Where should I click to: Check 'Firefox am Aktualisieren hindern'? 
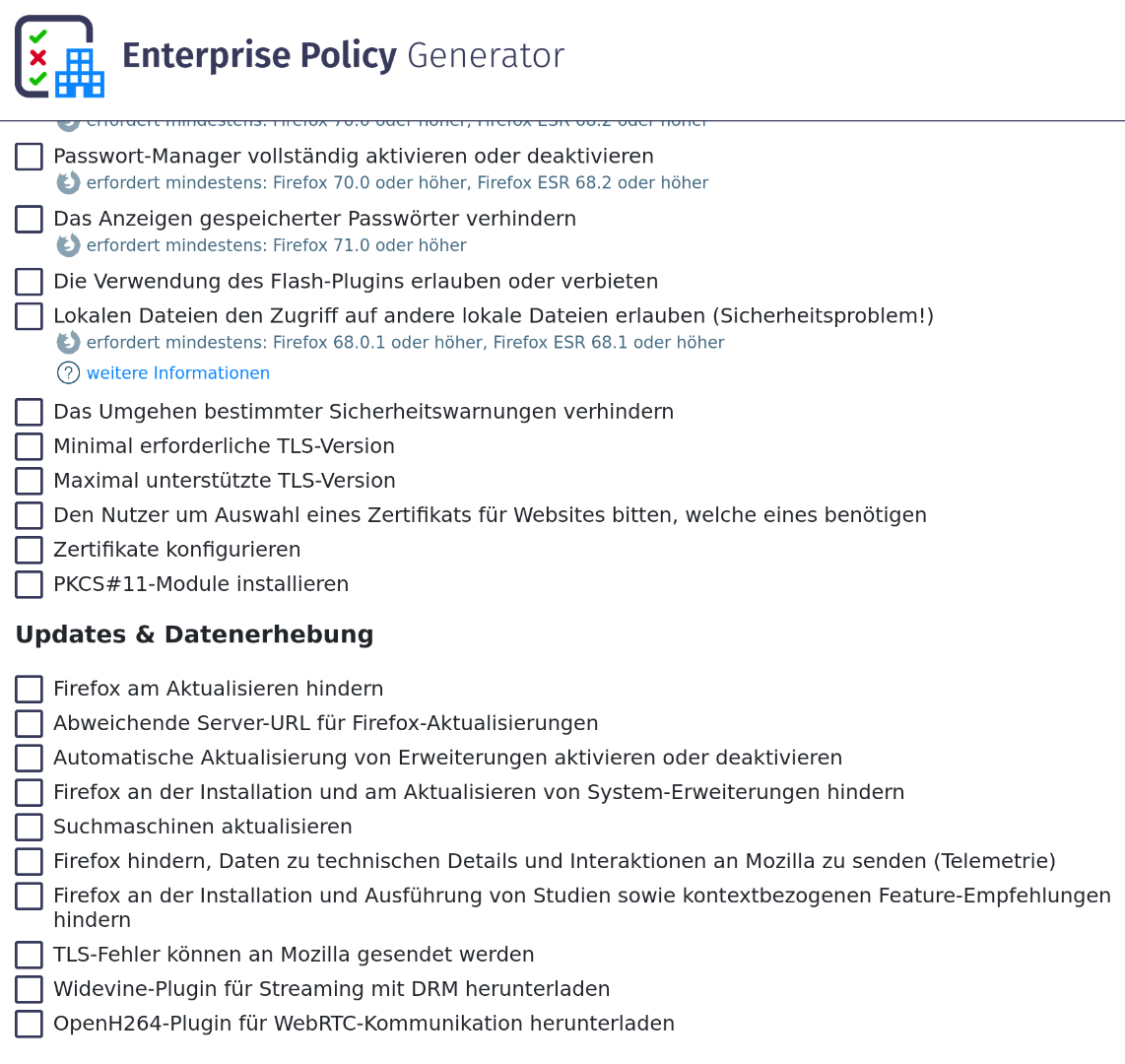click(29, 689)
